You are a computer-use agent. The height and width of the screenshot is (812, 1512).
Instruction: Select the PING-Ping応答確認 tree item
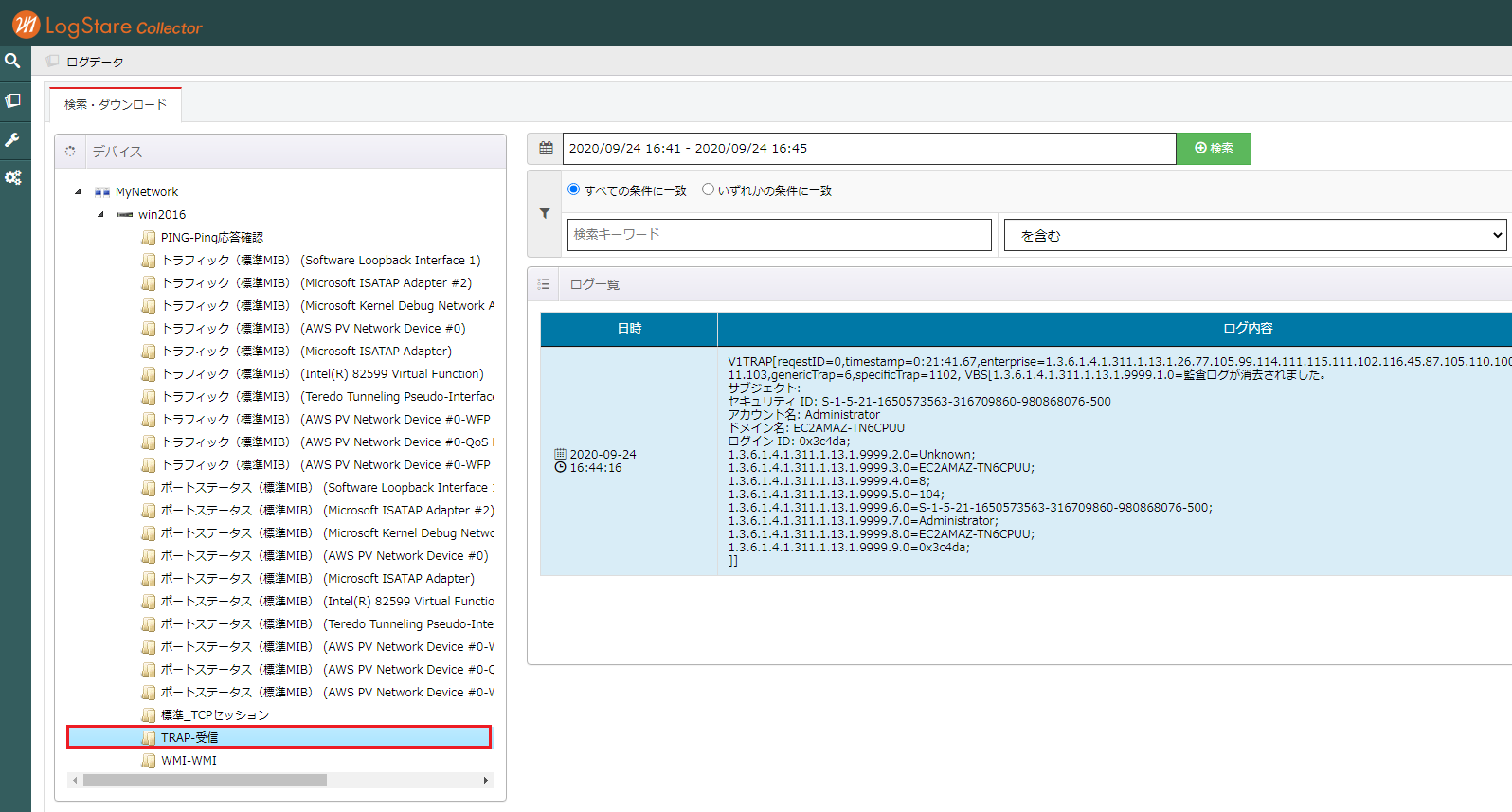pos(212,237)
